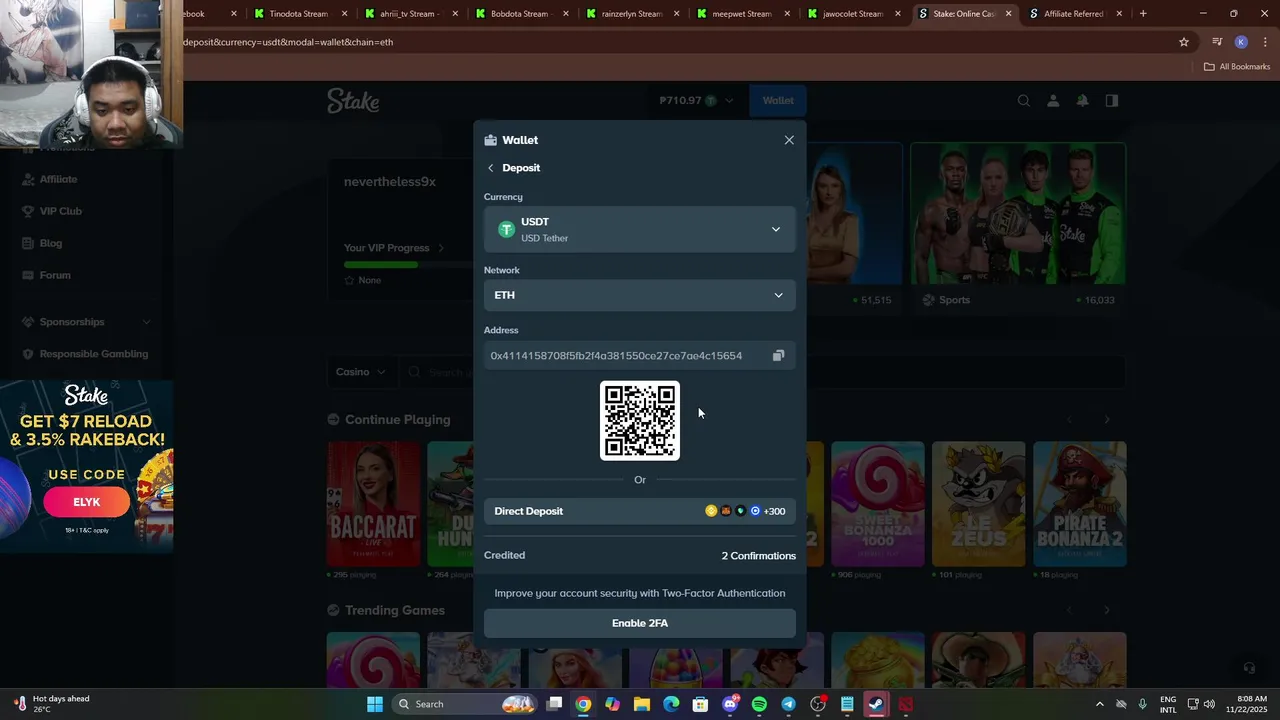This screenshot has height=720, width=1280.
Task: Click the microphone tray icon
Action: pos(1142,704)
